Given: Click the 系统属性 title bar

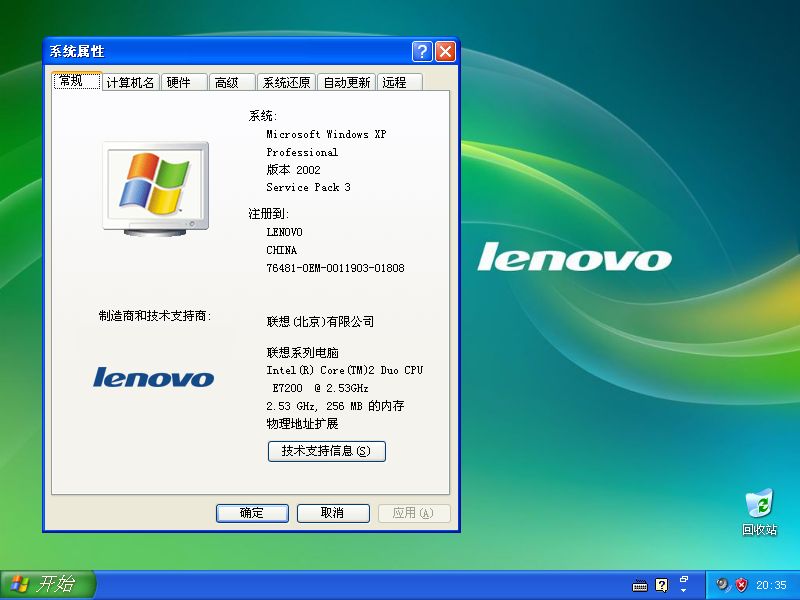Looking at the screenshot, I should [230, 52].
